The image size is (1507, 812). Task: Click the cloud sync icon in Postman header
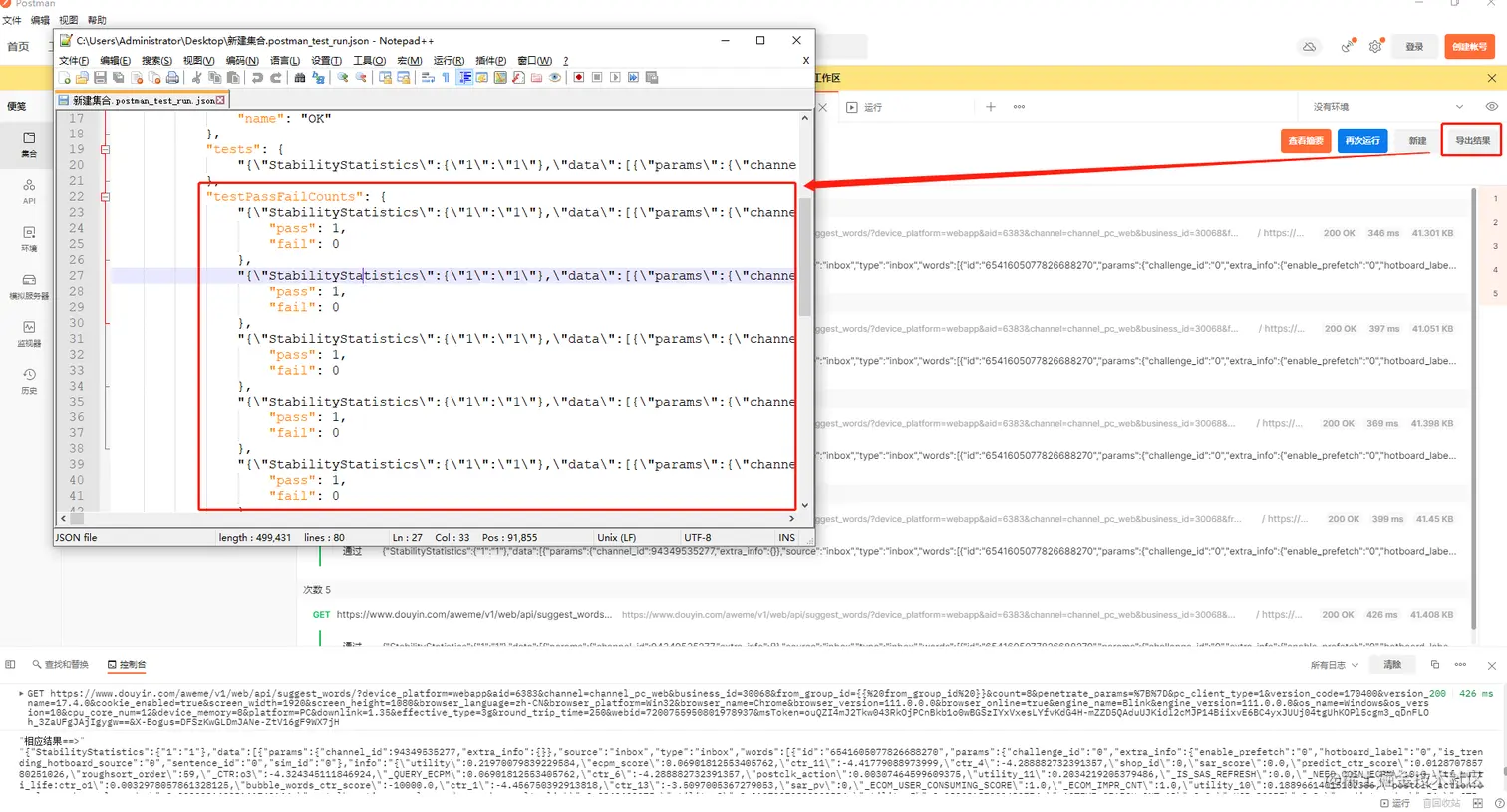pos(1310,47)
